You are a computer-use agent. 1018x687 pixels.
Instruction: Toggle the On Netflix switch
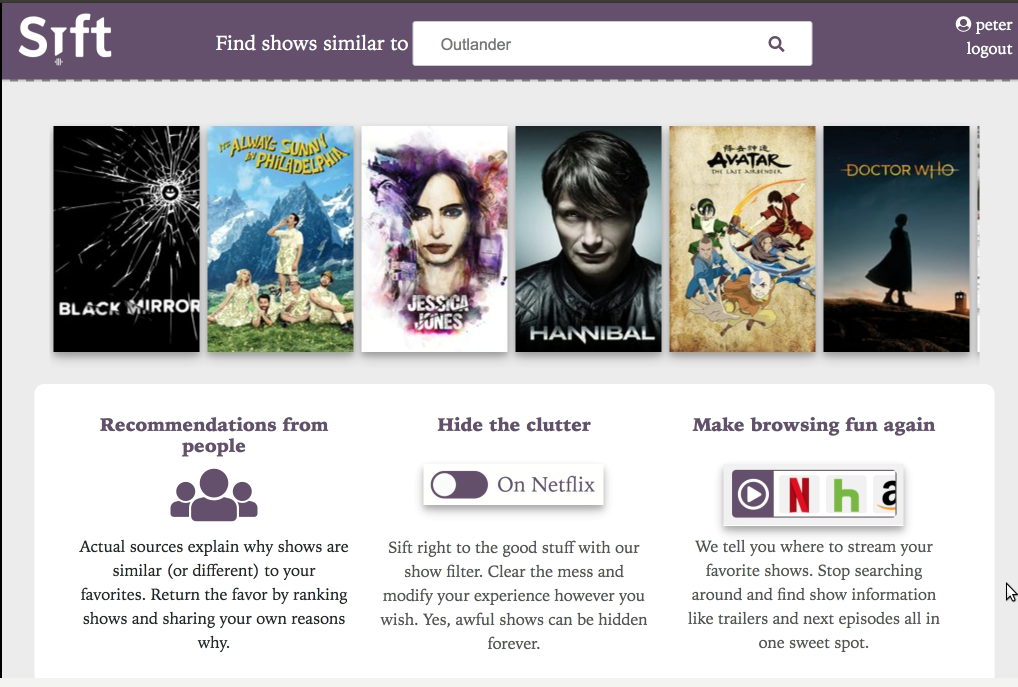pyautogui.click(x=459, y=484)
